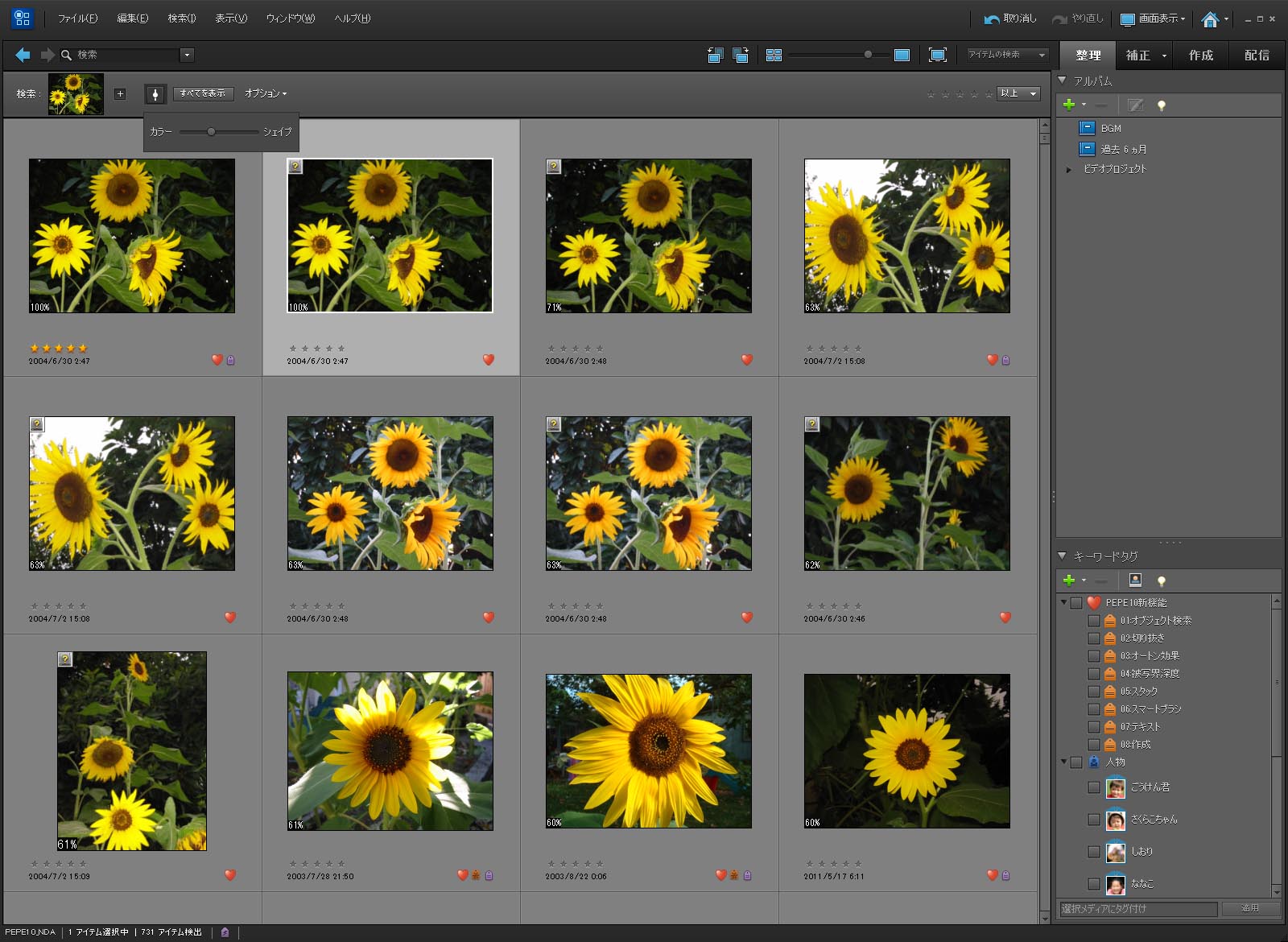1288x942 pixels.
Task: Expand the ビデオプロジェクト album group
Action: (1068, 169)
